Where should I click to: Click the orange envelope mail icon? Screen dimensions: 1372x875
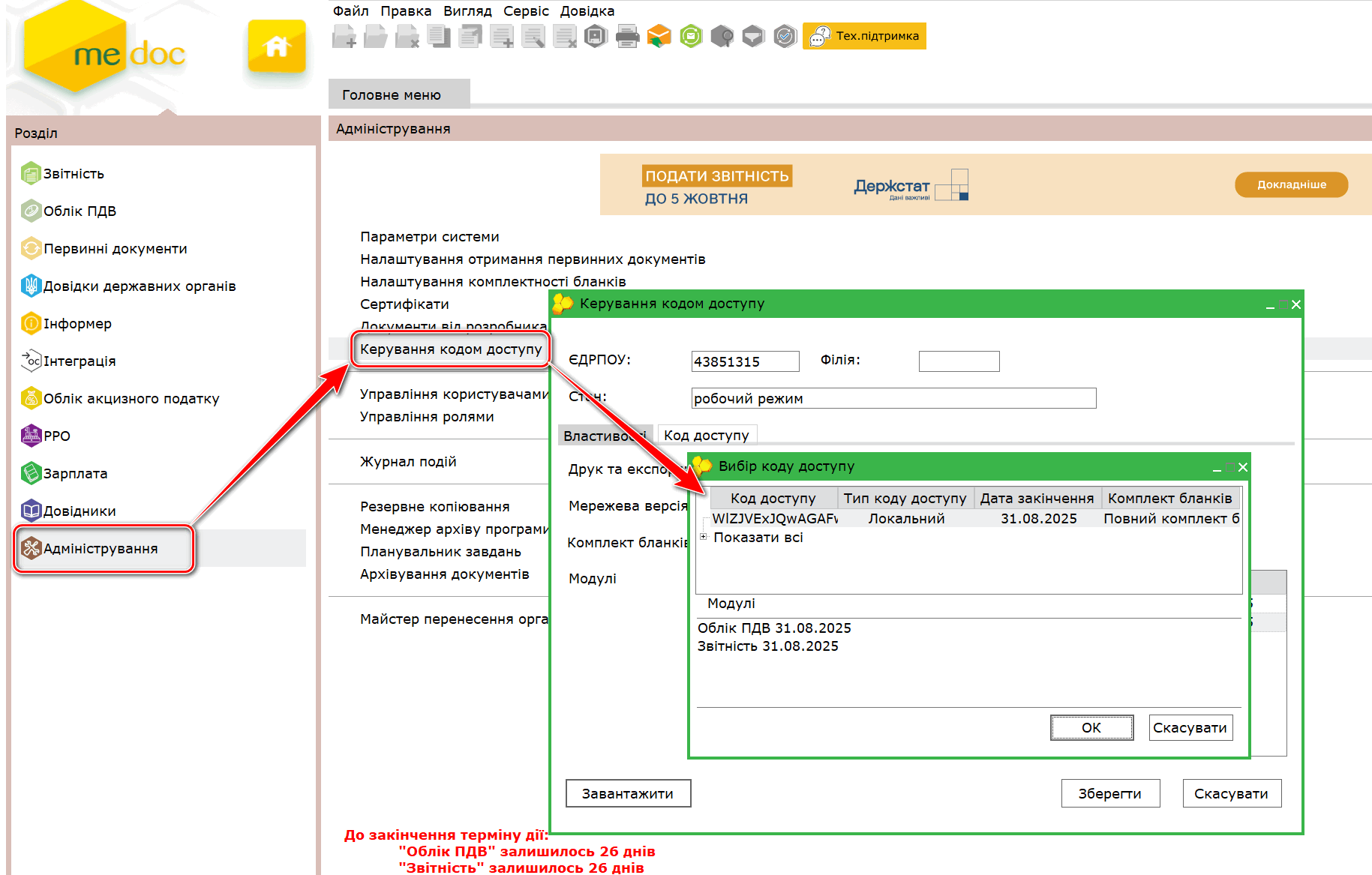pos(659,36)
